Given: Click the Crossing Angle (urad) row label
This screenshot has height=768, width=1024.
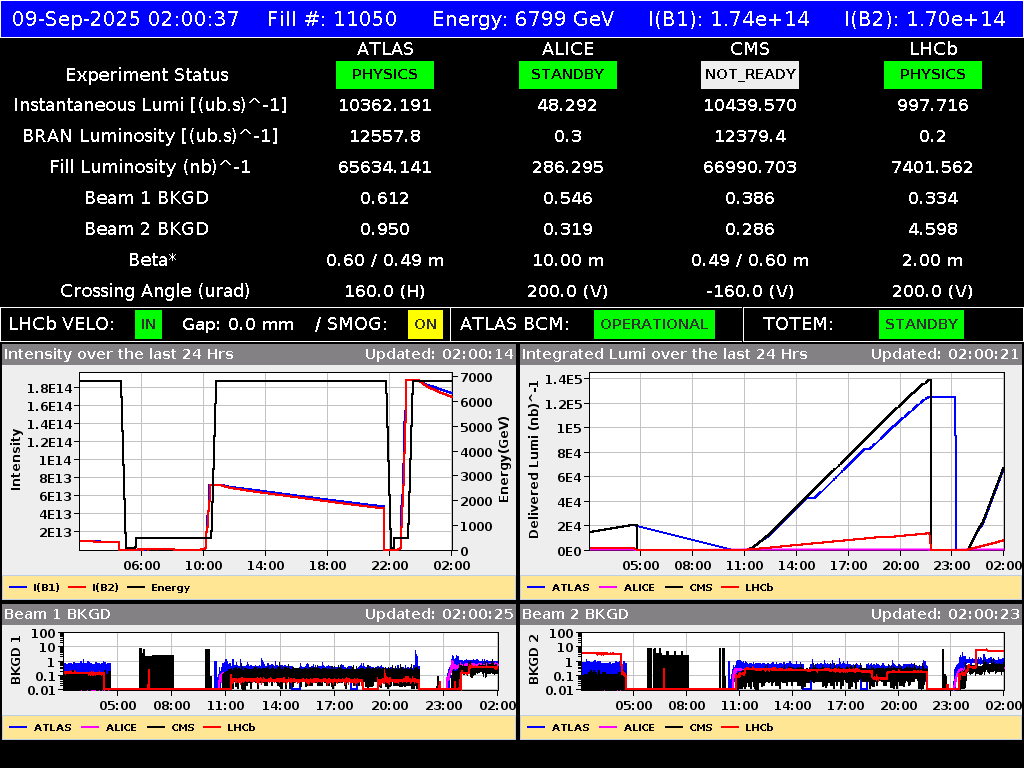Looking at the screenshot, I should coord(155,291).
